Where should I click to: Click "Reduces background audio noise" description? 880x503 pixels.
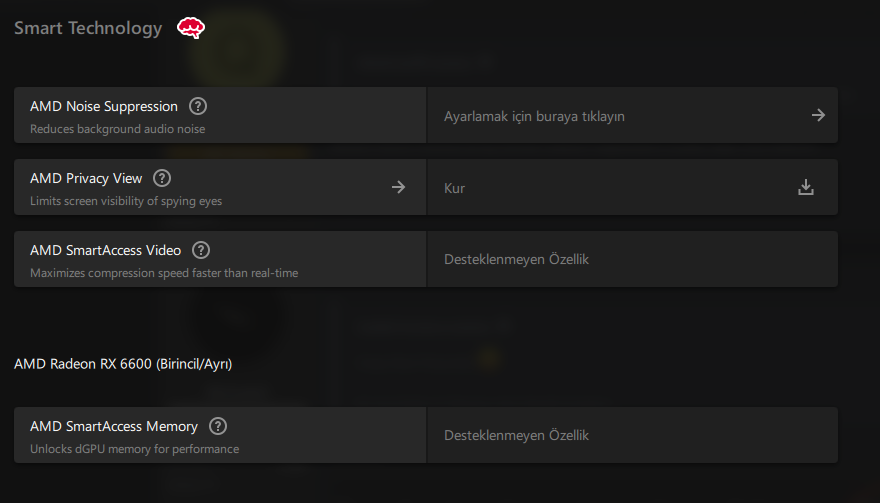pos(117,129)
